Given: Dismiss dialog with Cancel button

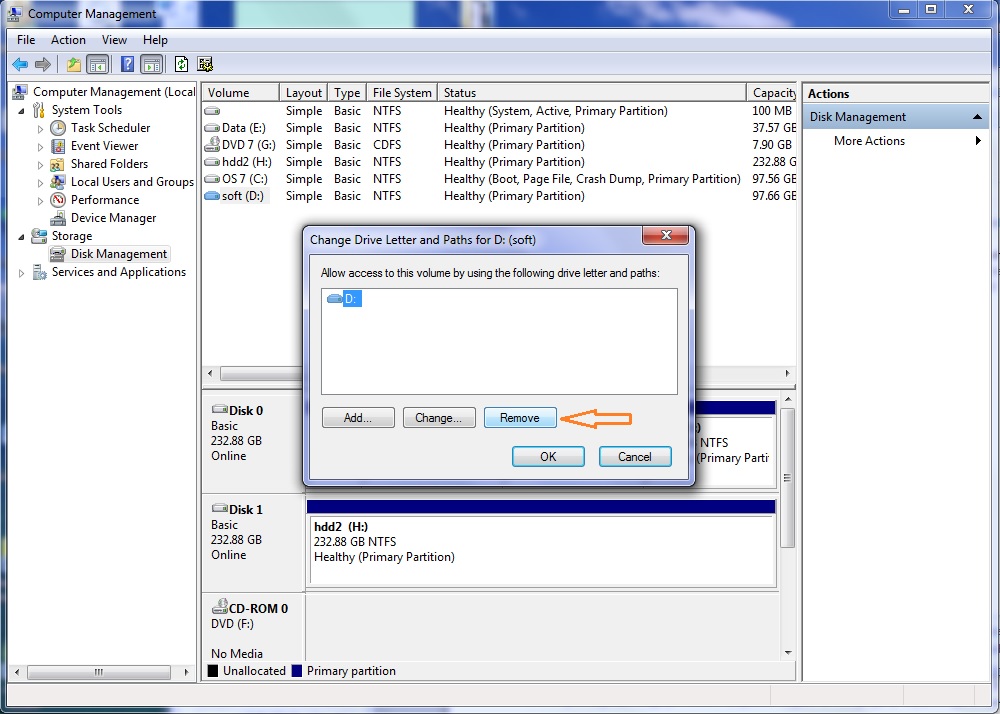Looking at the screenshot, I should tap(635, 456).
